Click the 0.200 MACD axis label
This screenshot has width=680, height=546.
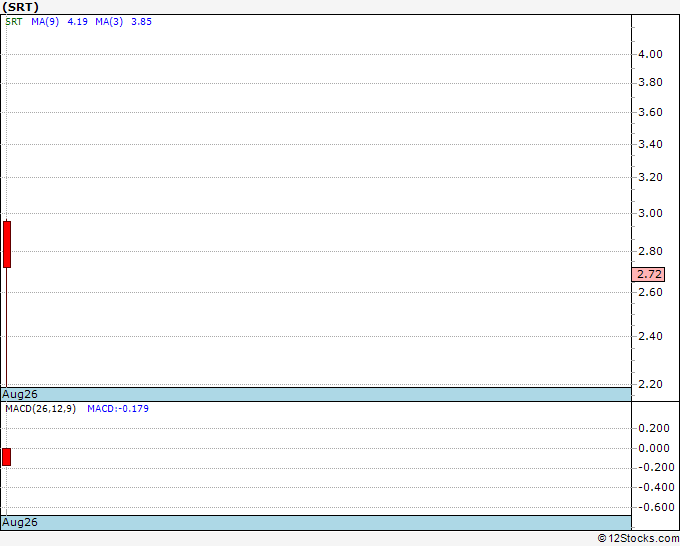pos(654,428)
